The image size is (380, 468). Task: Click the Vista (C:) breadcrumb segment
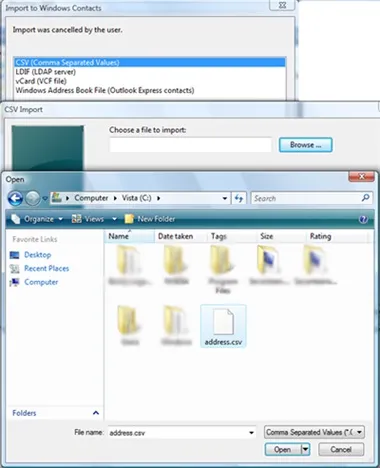(136, 198)
